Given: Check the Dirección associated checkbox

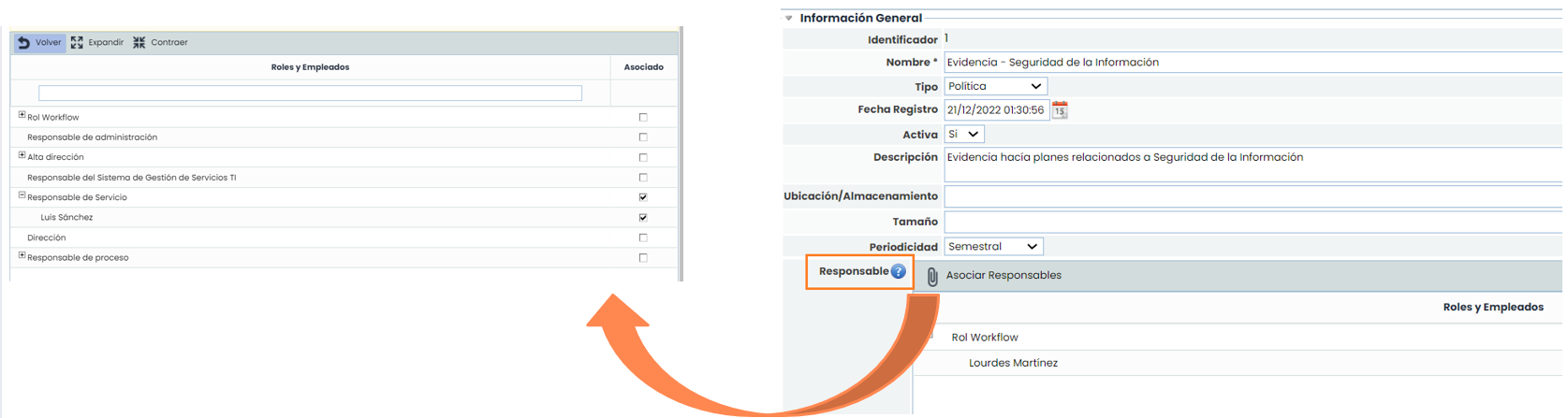Looking at the screenshot, I should (x=643, y=238).
